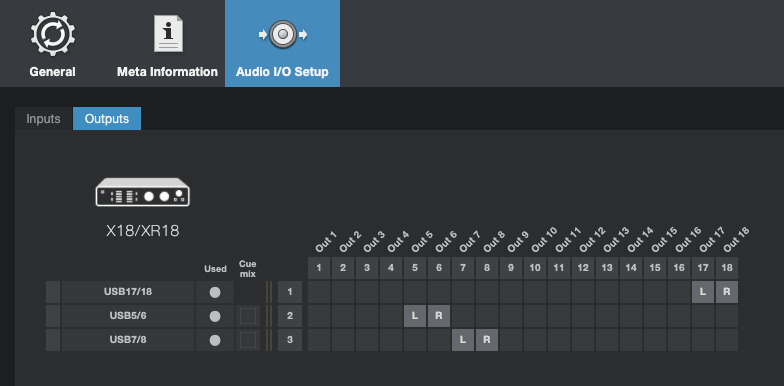
Task: Assign USB17/18 to output 9 cell
Action: pos(511,292)
